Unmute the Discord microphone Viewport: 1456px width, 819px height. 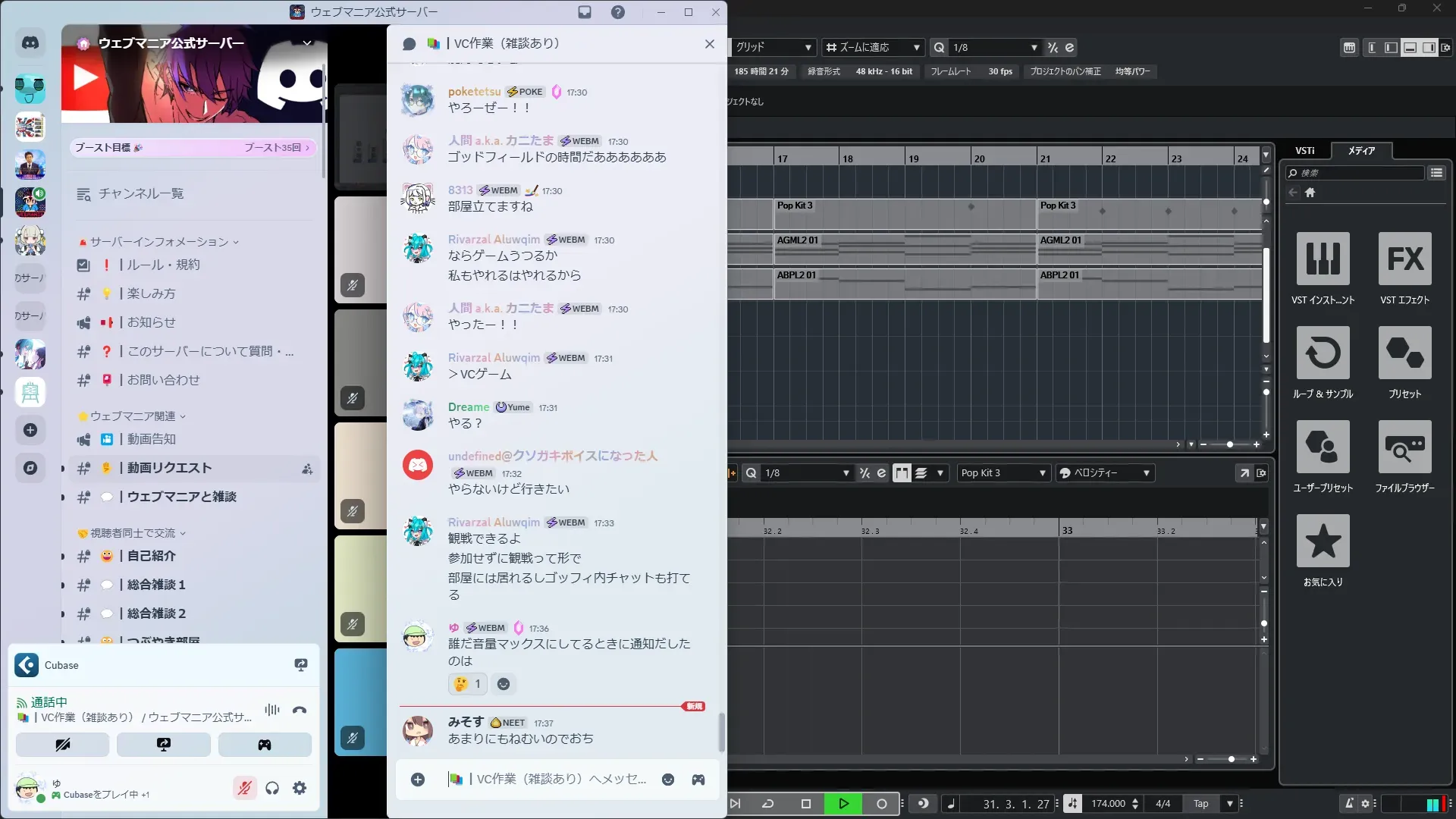244,788
